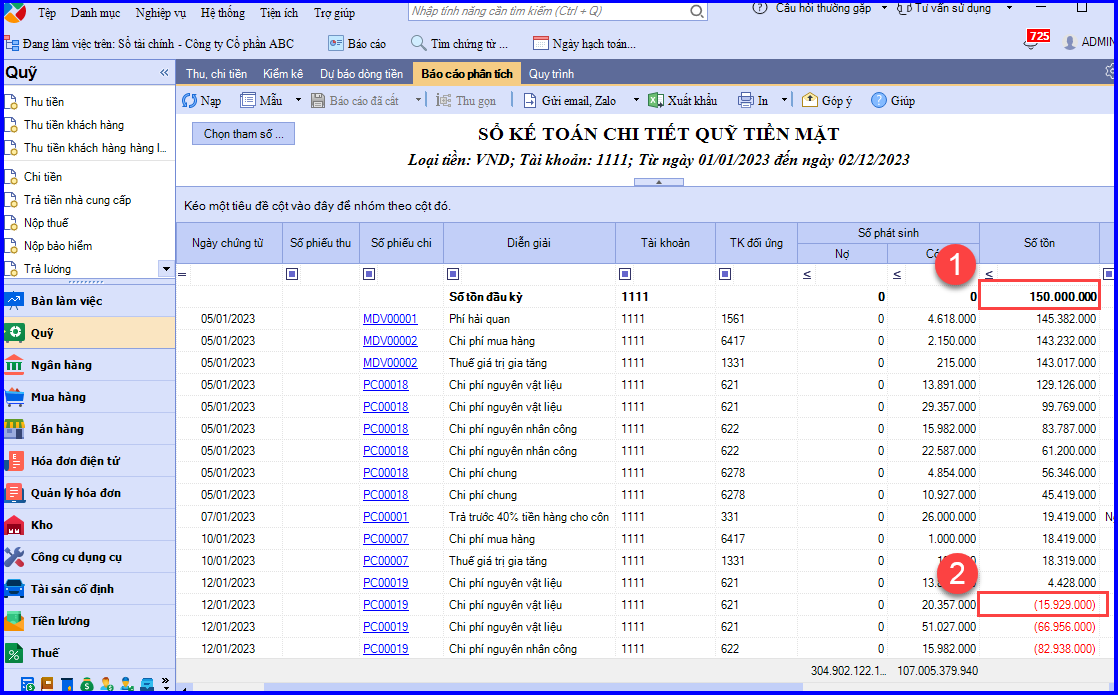Show more sidebar modules via the double-arrow overflow
Screen dimensions: 1118x695
point(166,684)
